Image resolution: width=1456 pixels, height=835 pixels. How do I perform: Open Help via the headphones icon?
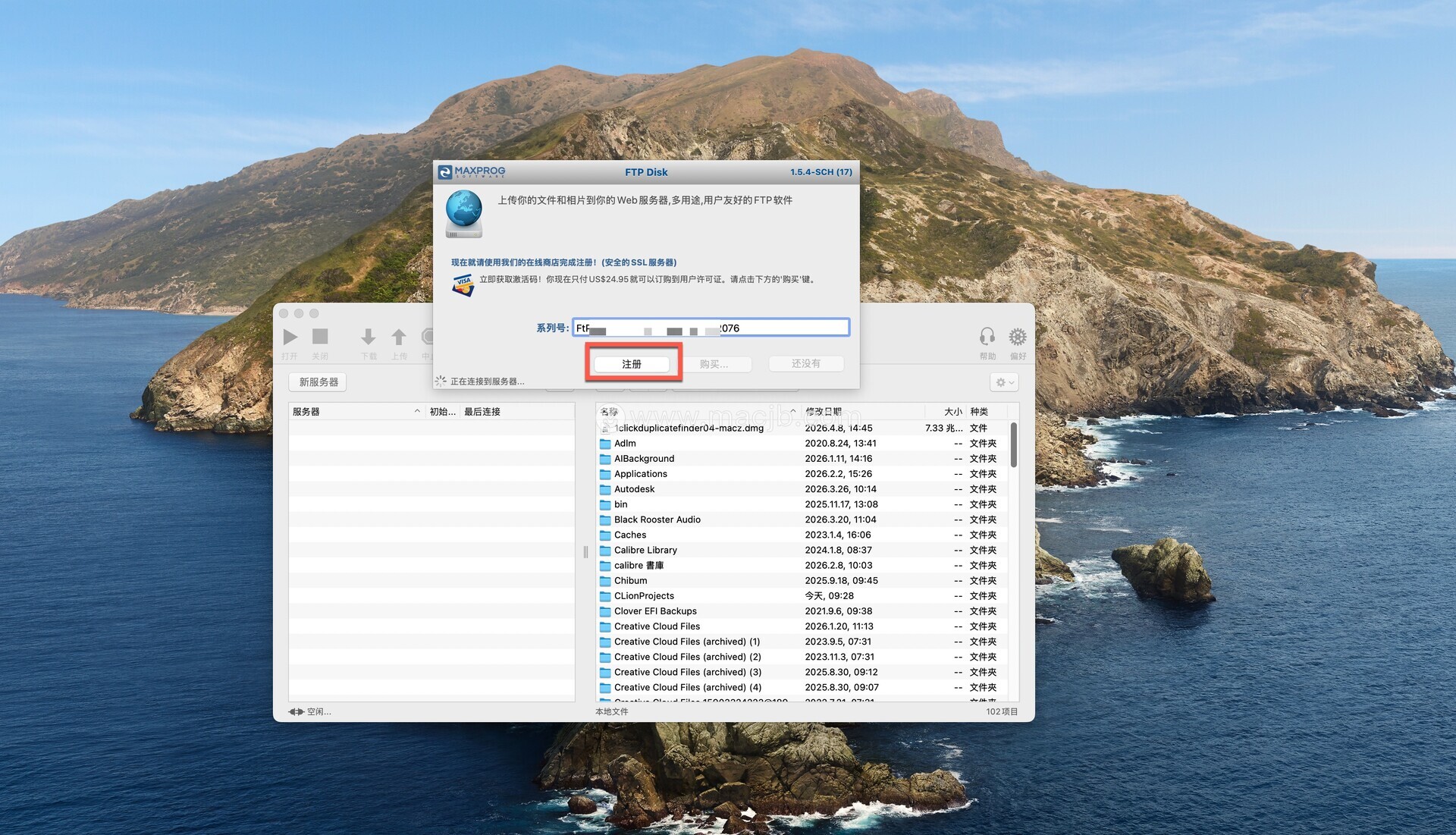(x=987, y=337)
